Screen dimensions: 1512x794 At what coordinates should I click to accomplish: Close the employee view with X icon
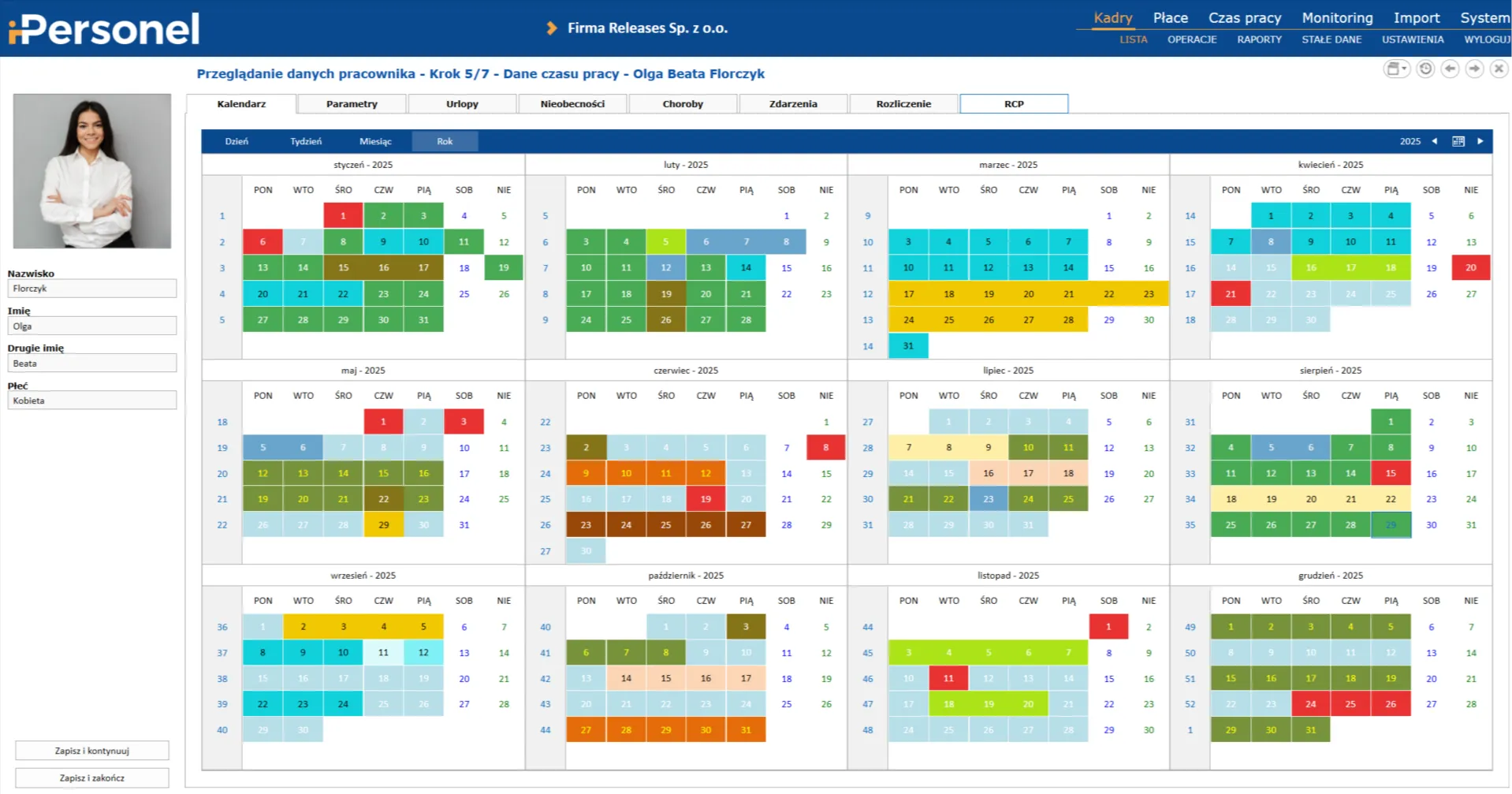coord(1499,69)
